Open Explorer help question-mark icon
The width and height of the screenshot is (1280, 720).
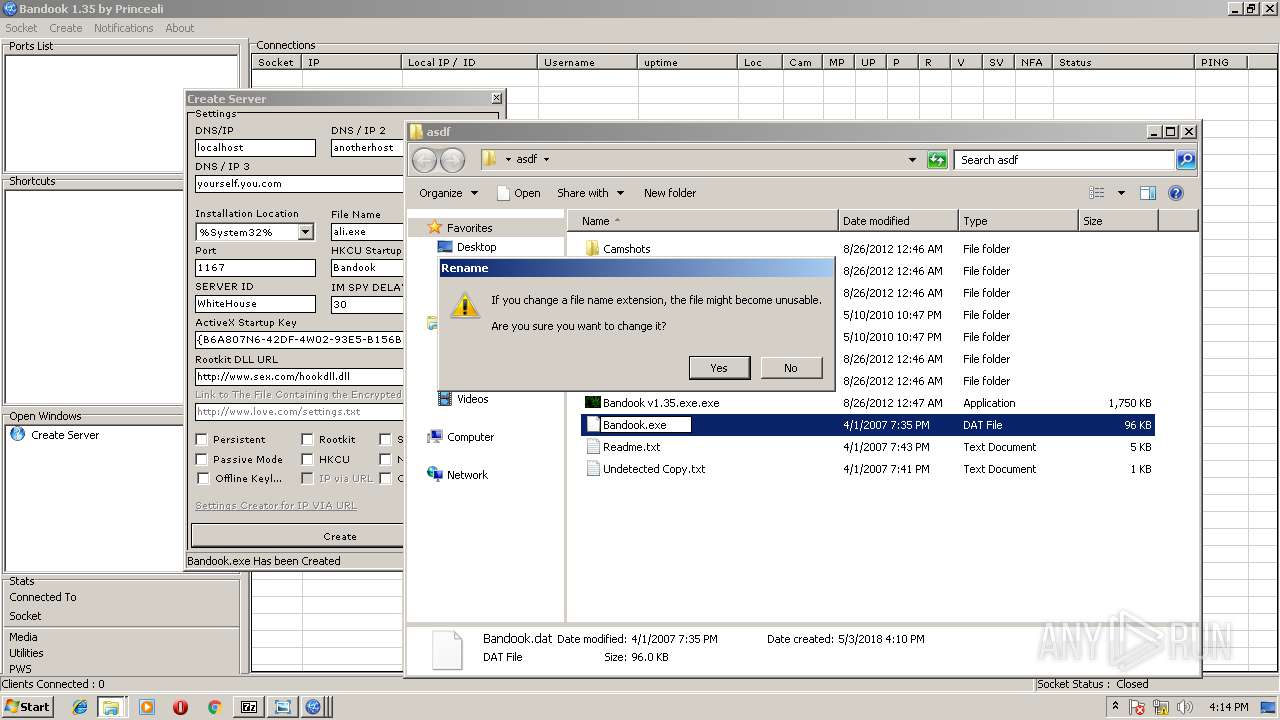(1176, 193)
